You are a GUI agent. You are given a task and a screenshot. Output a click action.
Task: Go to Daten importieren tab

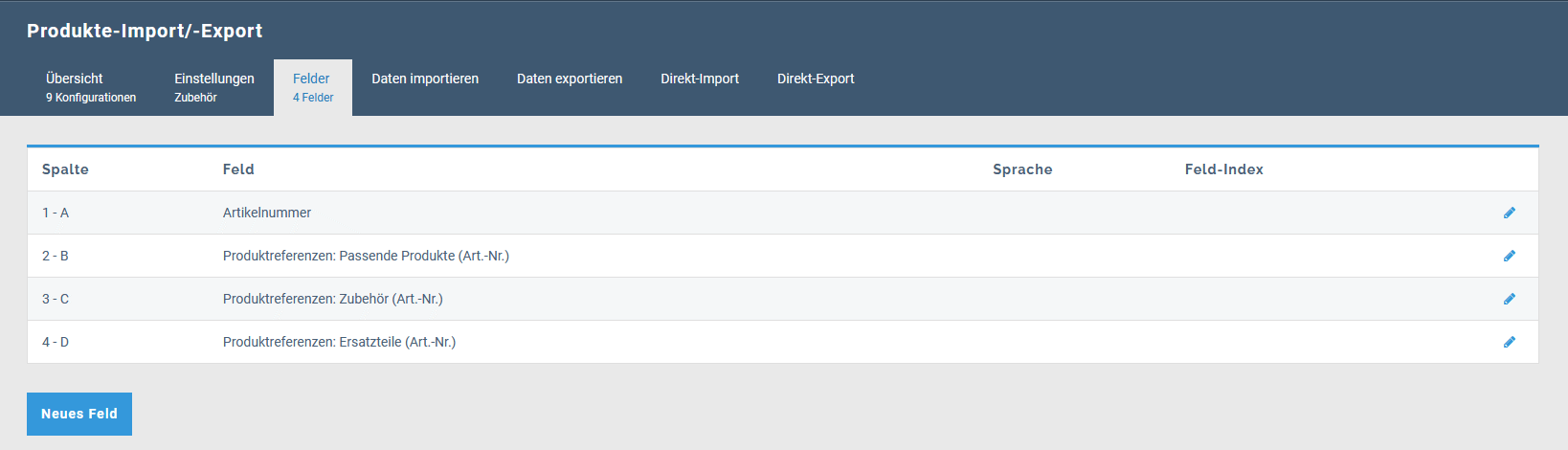(425, 79)
